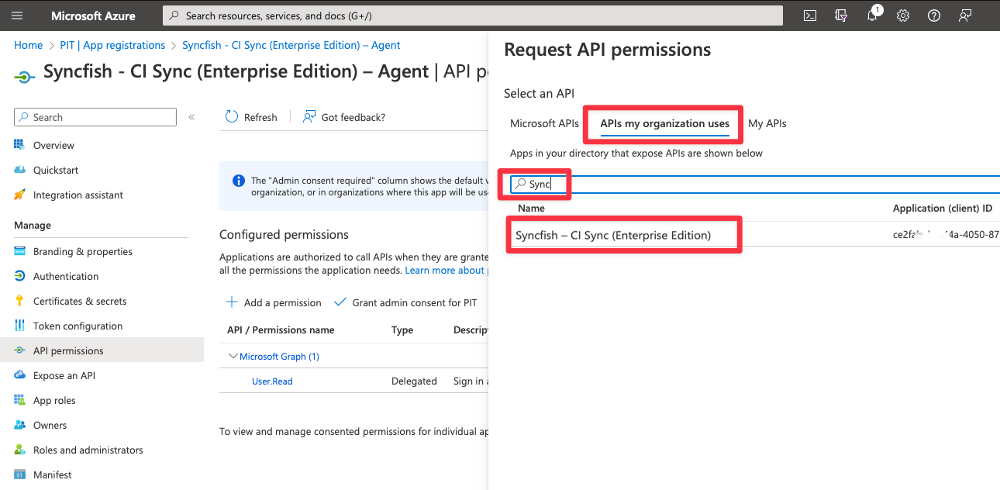The width and height of the screenshot is (1000, 490).
Task: Open the help question mark icon
Action: point(934,16)
